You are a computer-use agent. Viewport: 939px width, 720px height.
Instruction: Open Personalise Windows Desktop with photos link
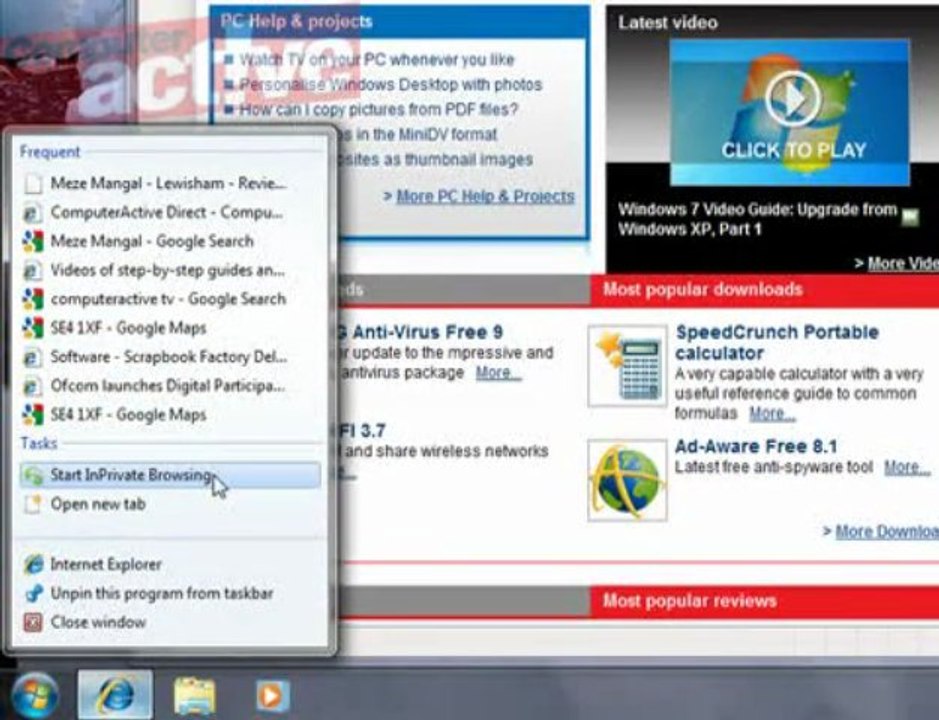pos(390,84)
